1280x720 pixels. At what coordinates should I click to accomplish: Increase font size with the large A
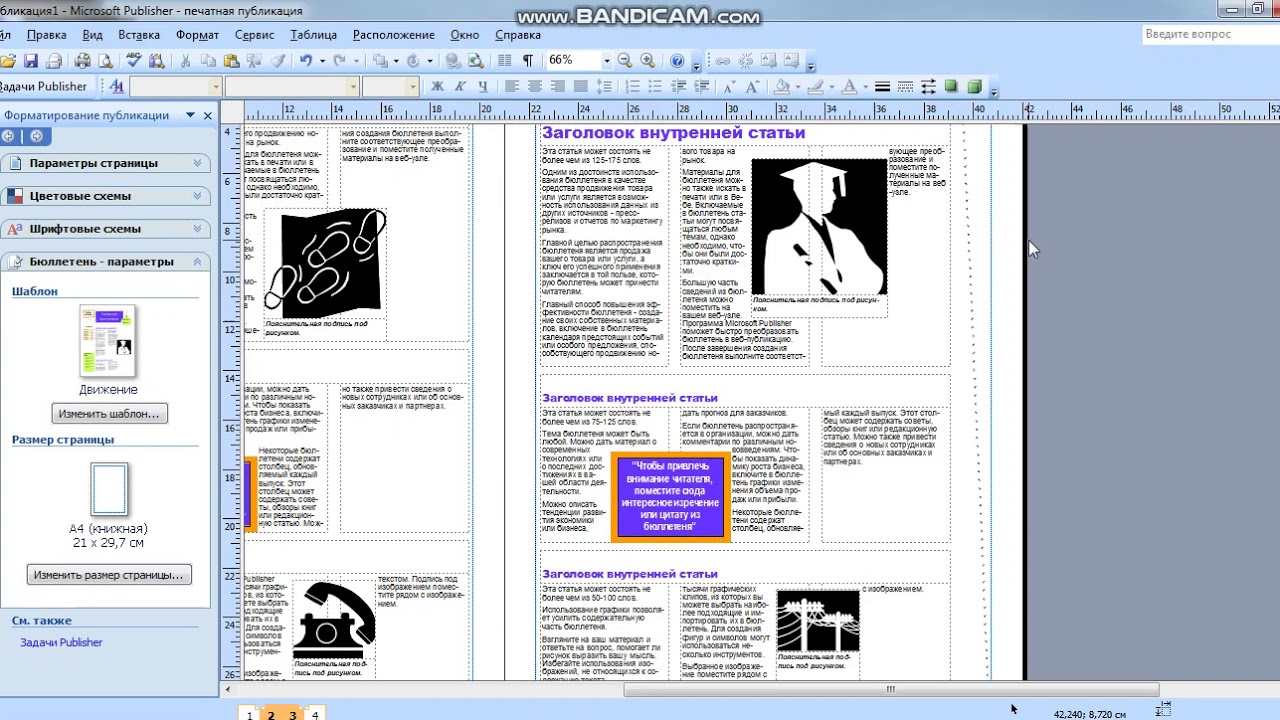coord(753,87)
